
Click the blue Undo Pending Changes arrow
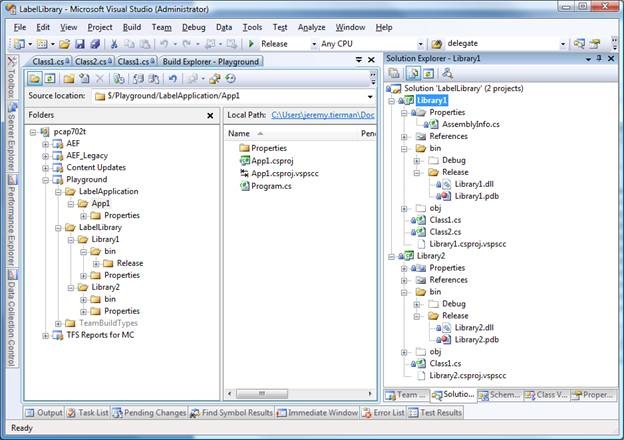click(173, 78)
